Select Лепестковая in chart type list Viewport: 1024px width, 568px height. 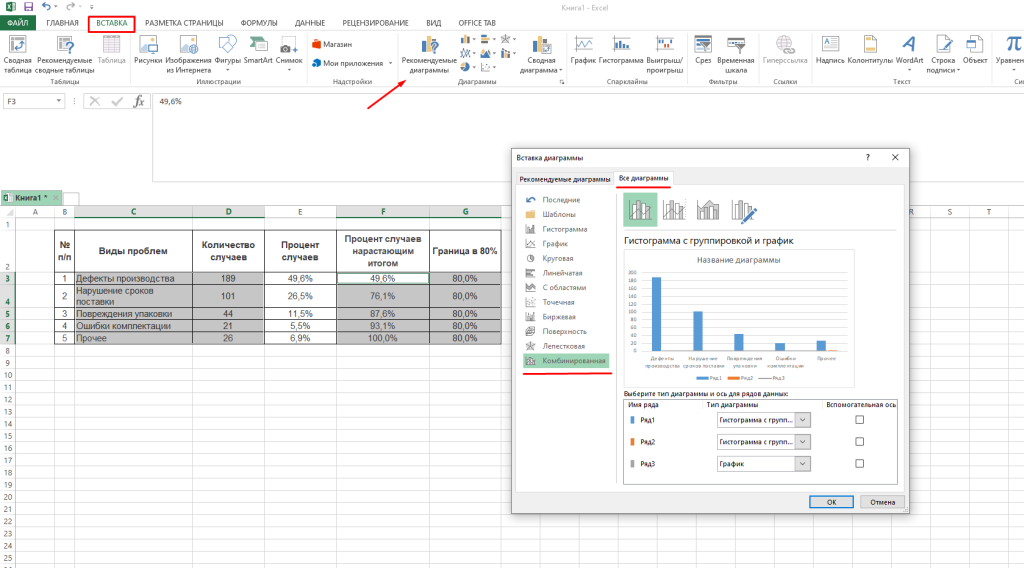point(564,346)
